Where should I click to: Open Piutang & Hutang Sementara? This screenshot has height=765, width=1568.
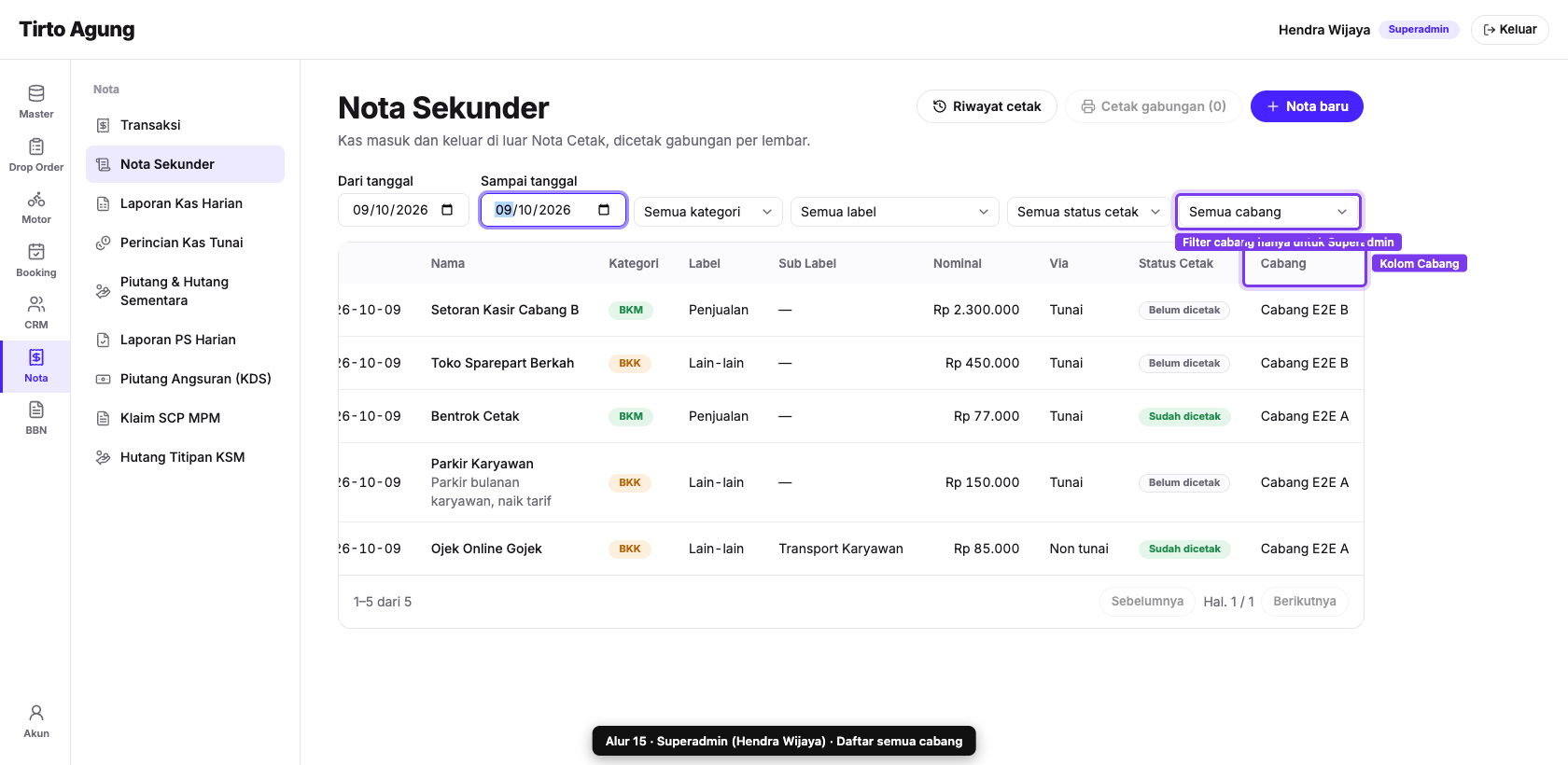(185, 291)
